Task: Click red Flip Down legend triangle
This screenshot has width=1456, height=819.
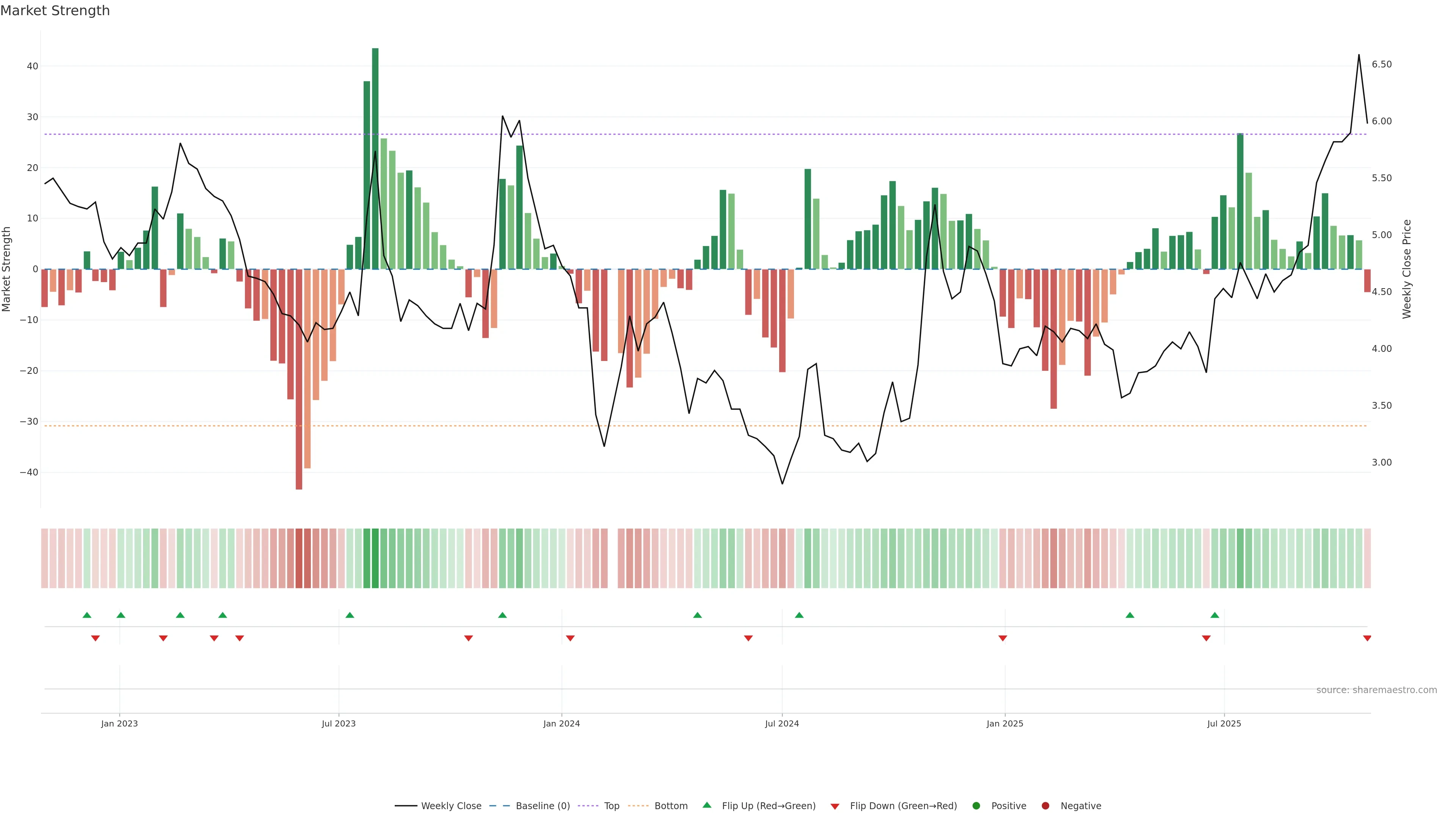Action: (835, 806)
